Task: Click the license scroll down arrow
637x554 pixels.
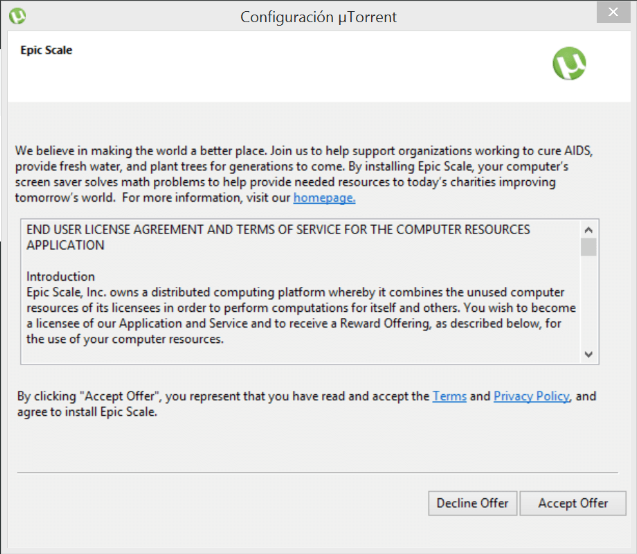Action: (x=588, y=354)
